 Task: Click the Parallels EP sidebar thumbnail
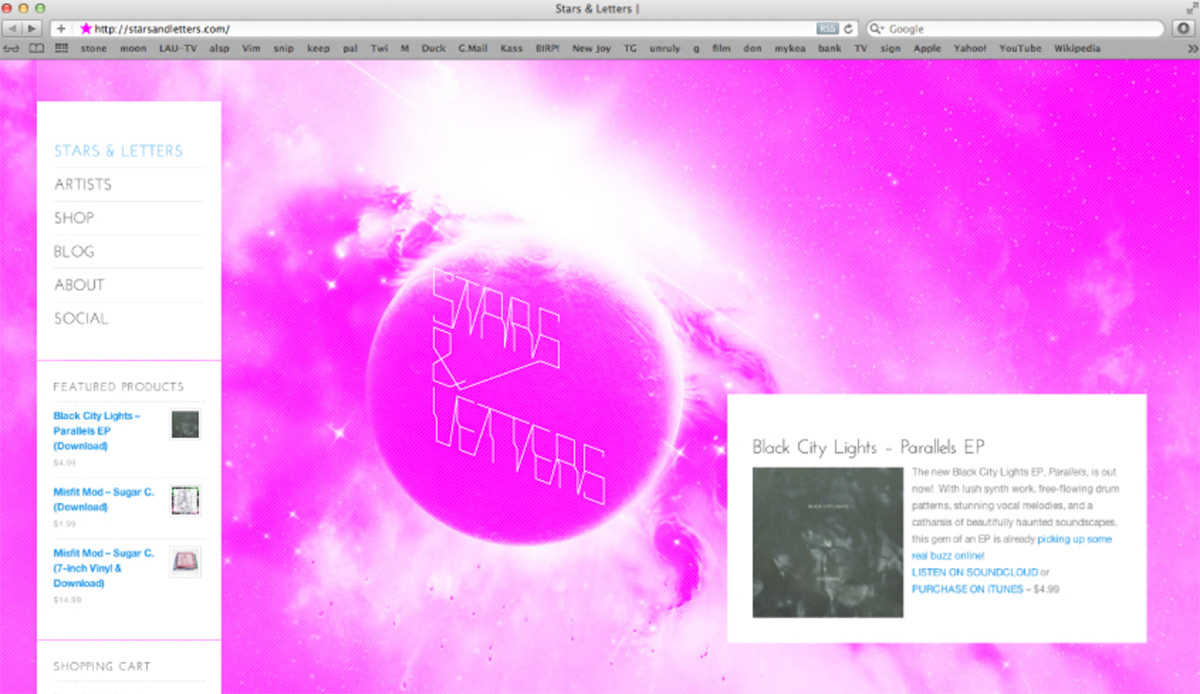(185, 424)
